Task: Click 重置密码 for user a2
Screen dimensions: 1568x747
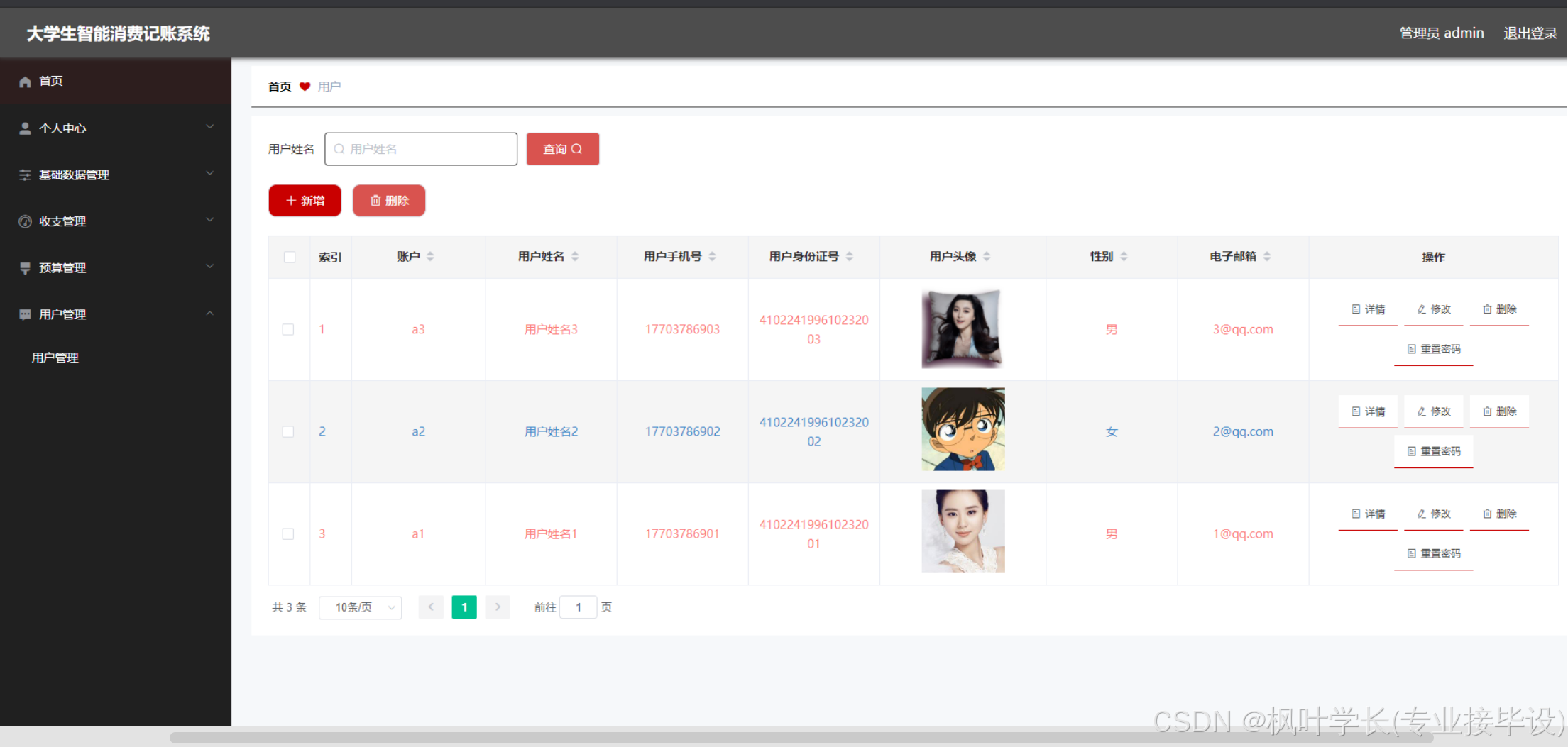Action: [x=1434, y=452]
